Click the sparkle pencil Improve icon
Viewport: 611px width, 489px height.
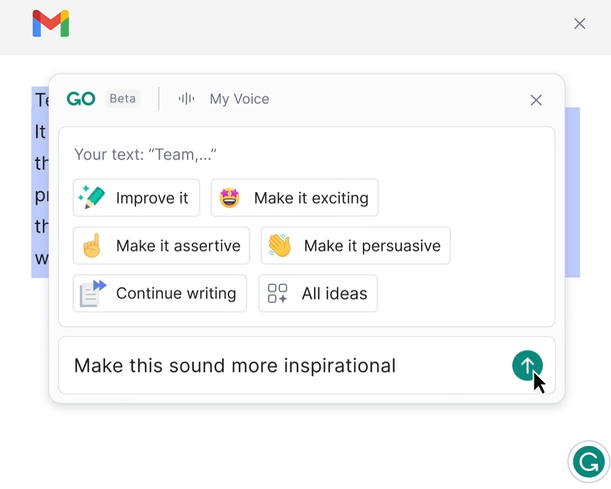pyautogui.click(x=92, y=198)
